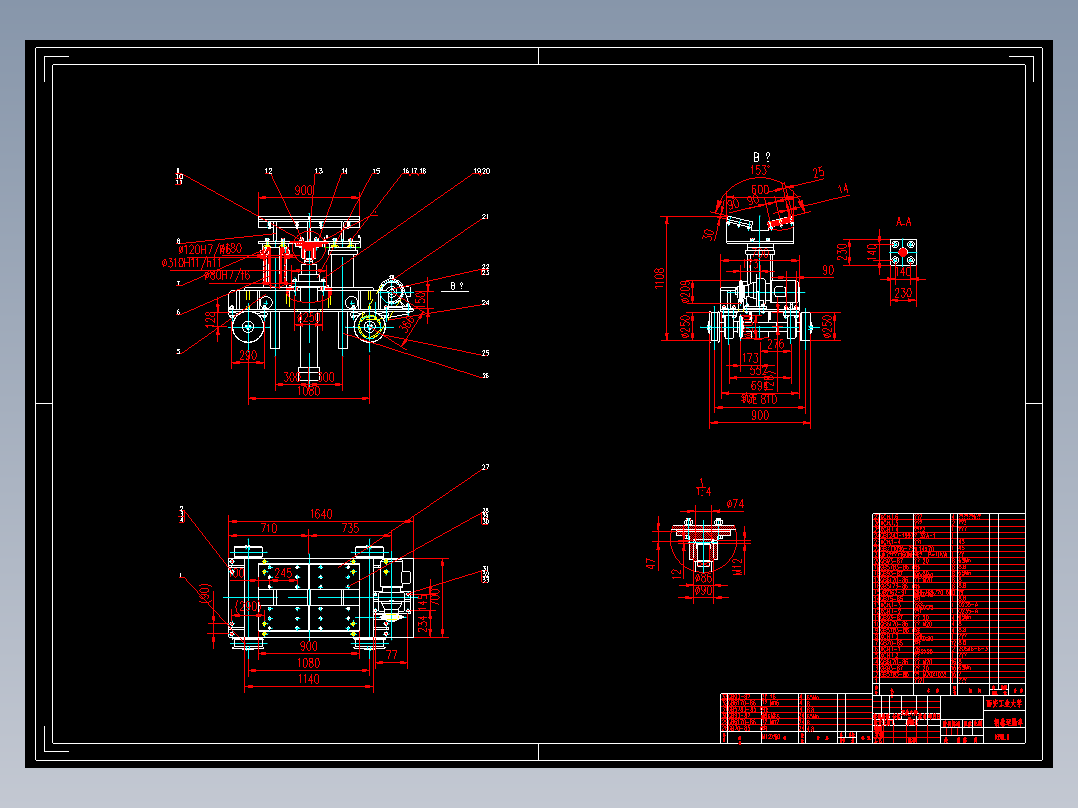
Task: Click the 710 dimension in plan view
Action: point(269,528)
